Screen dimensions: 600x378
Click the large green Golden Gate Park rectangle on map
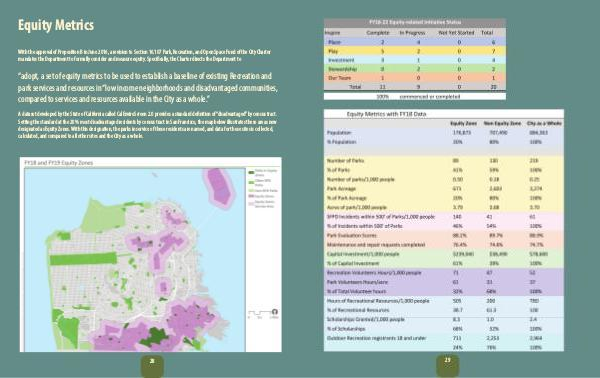tap(83, 259)
